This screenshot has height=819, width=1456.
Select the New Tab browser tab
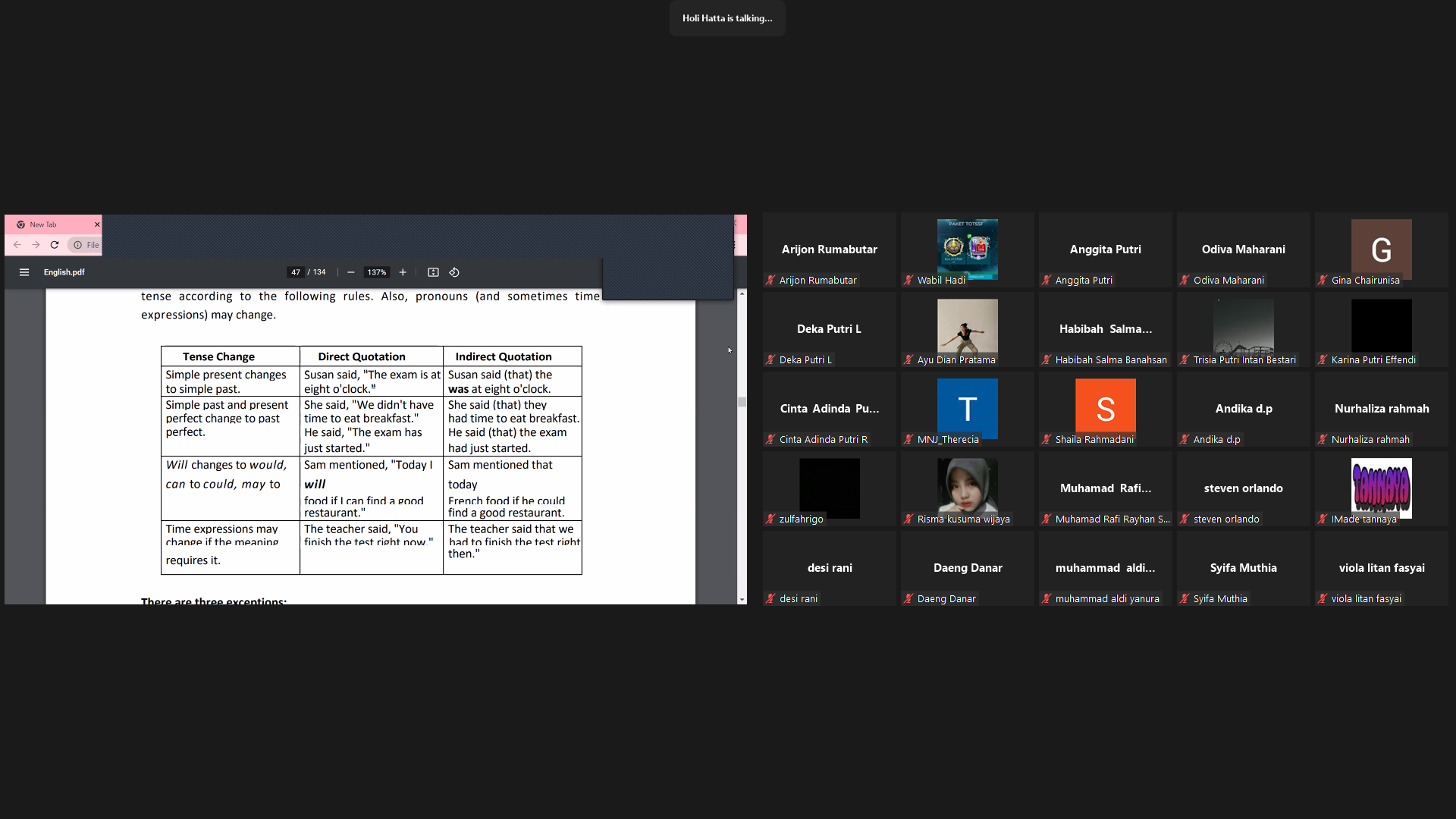[x=53, y=224]
